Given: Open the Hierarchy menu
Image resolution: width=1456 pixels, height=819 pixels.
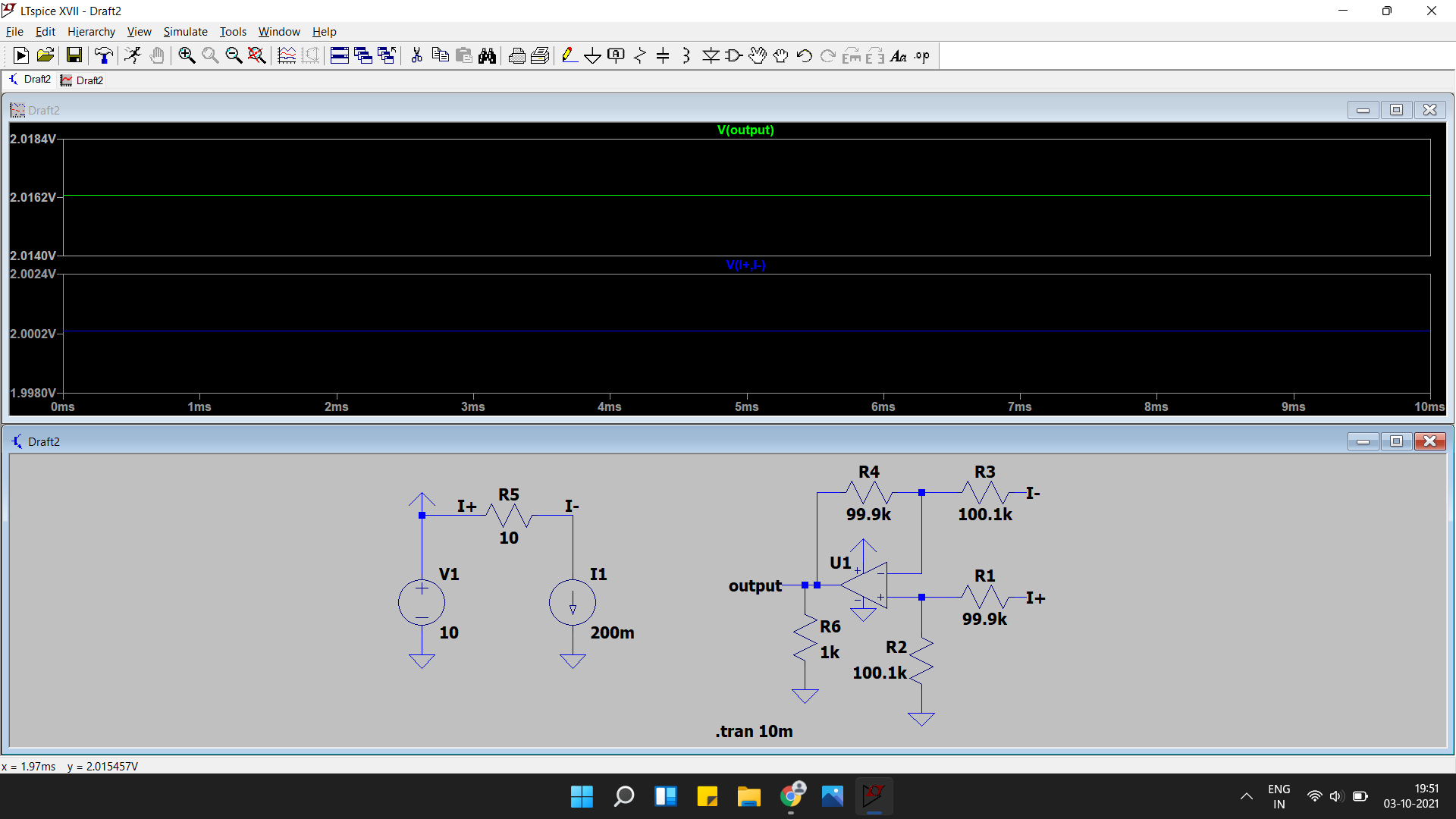Looking at the screenshot, I should (x=91, y=31).
